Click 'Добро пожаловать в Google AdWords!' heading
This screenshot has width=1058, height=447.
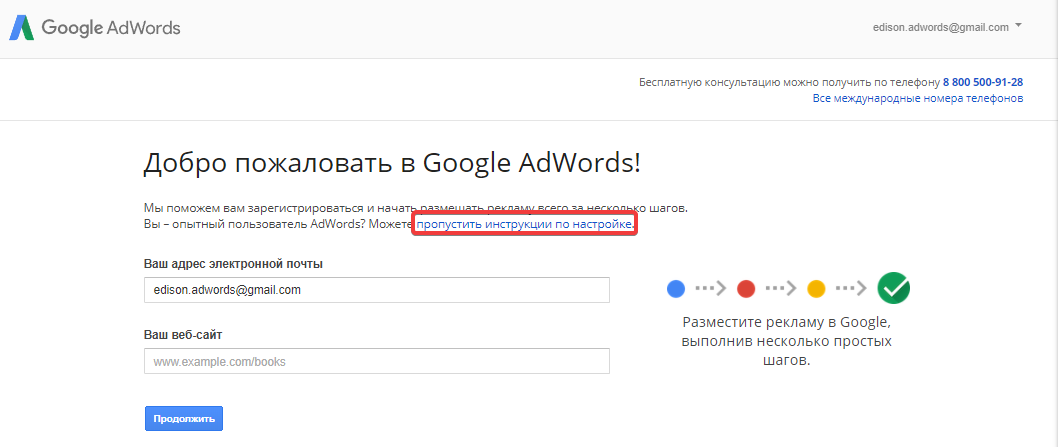[x=392, y=165]
